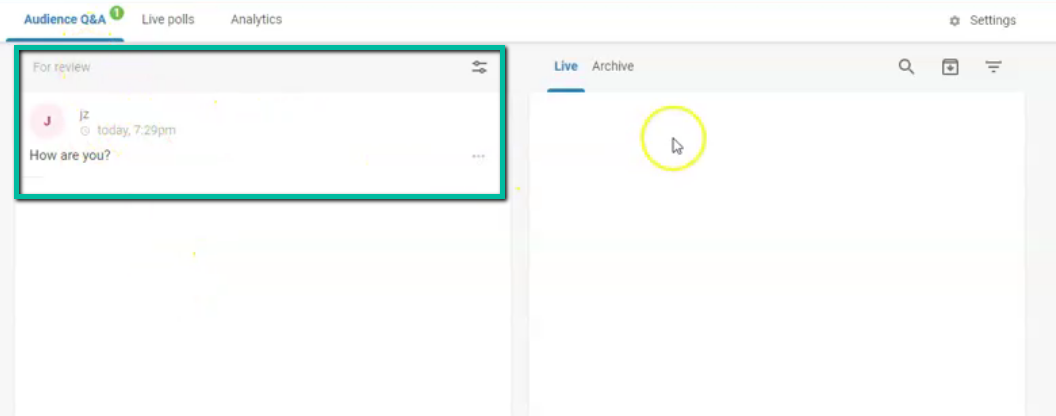Open the sort questions icon
Screen dimensions: 1056x416
pyautogui.click(x=993, y=67)
